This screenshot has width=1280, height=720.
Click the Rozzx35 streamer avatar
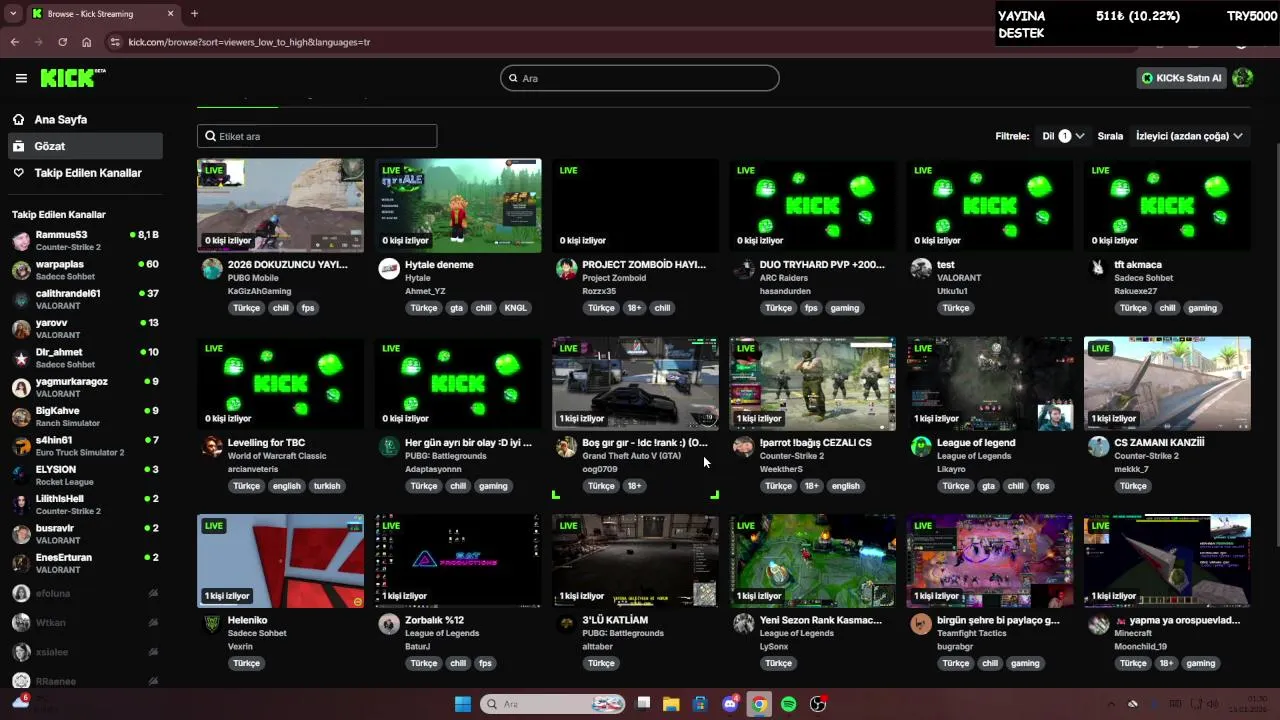pos(566,268)
